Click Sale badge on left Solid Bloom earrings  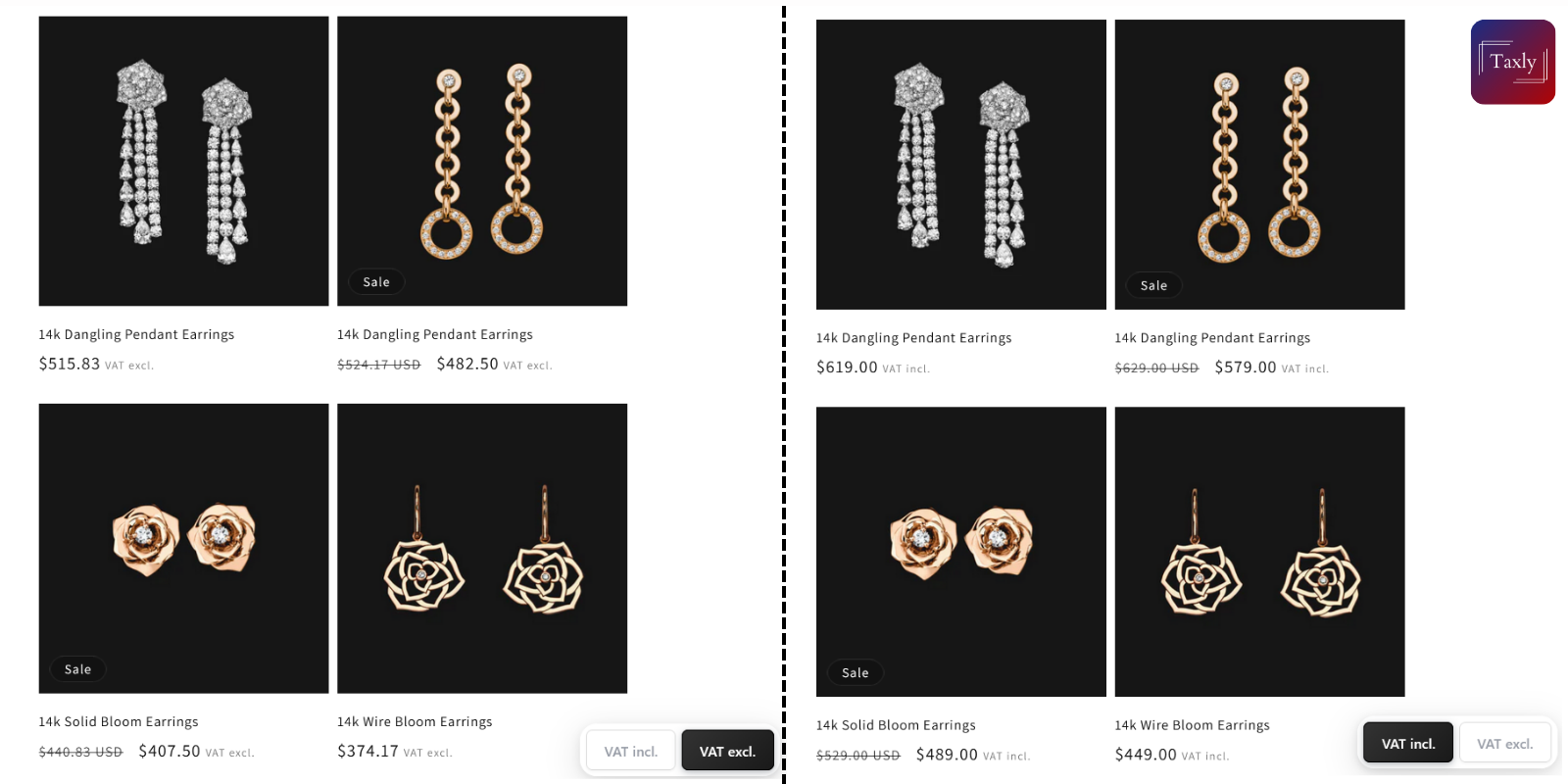click(x=77, y=669)
